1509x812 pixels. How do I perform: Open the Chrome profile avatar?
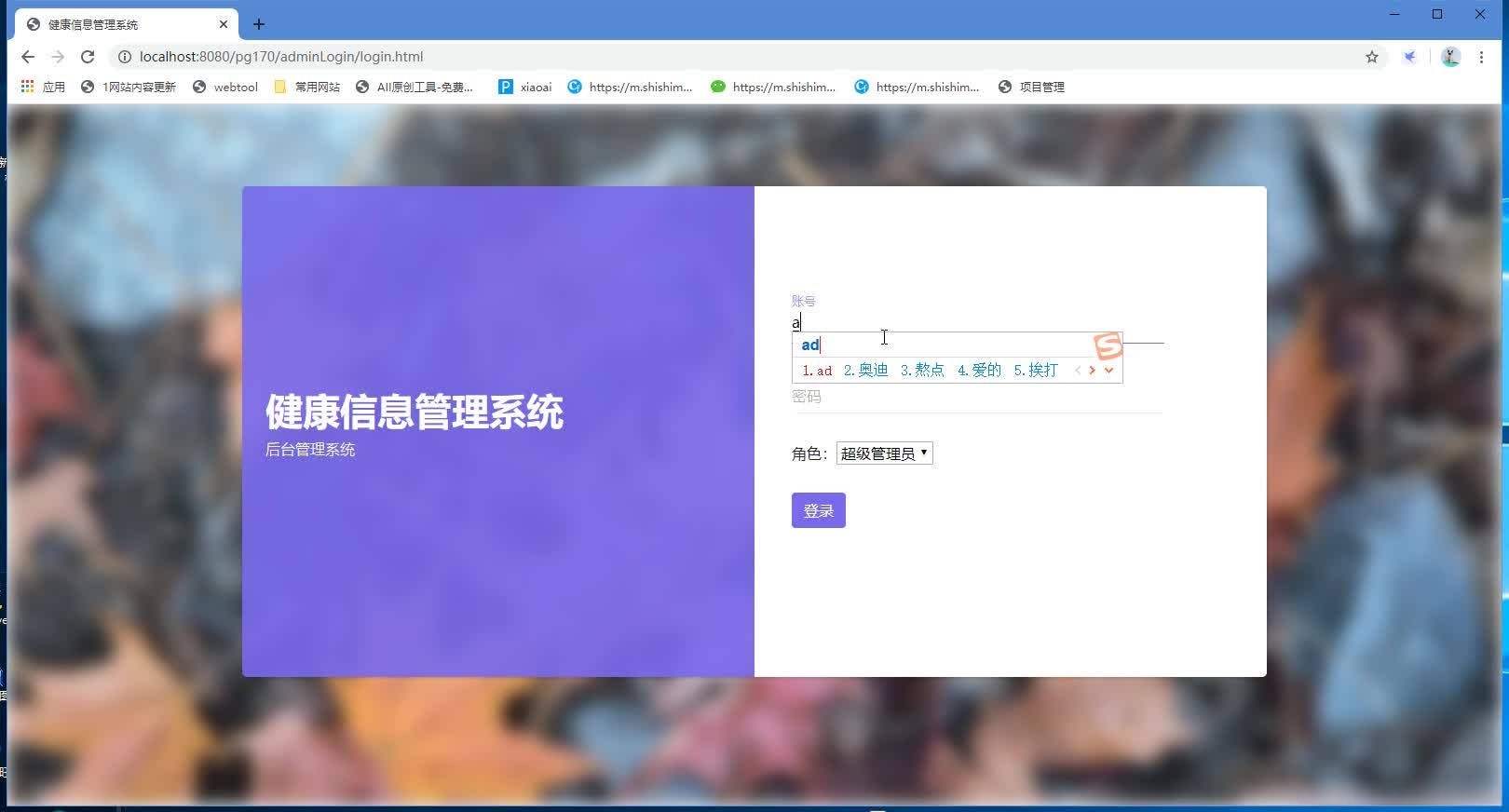coord(1450,57)
